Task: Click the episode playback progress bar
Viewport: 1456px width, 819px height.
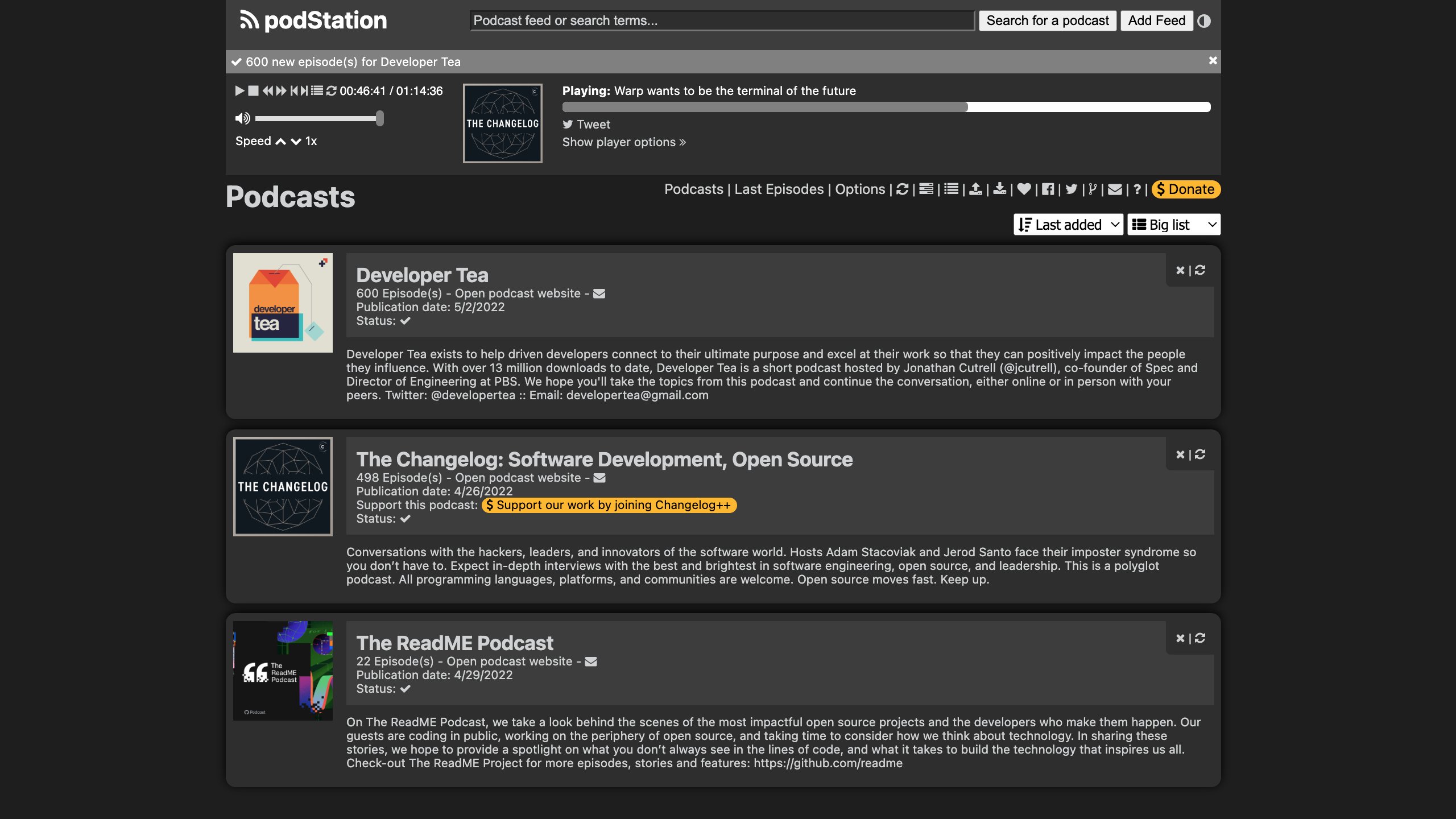Action: click(x=886, y=107)
